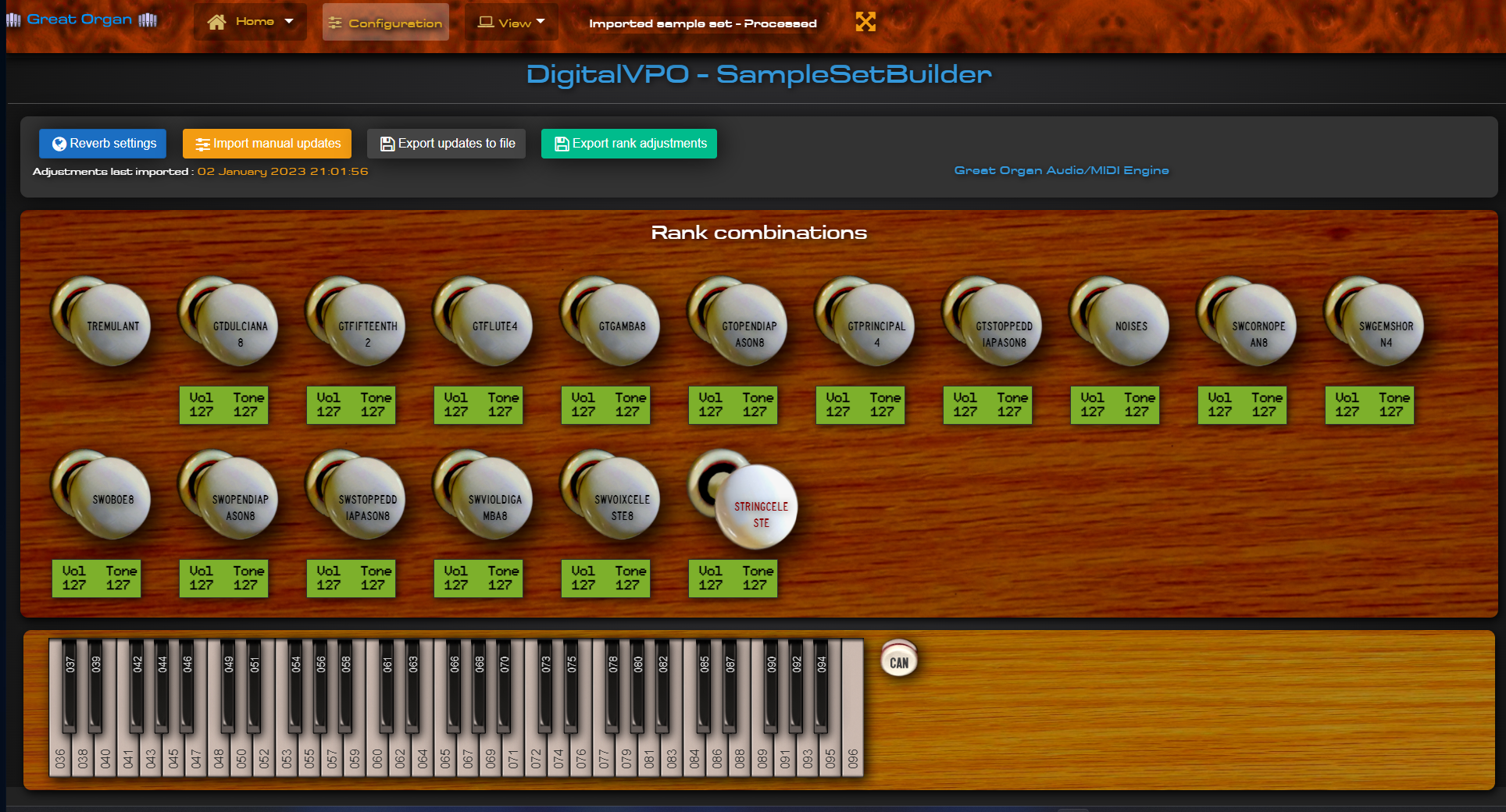This screenshot has width=1506, height=812.
Task: Click Great Organ brand link
Action: pyautogui.click(x=79, y=20)
